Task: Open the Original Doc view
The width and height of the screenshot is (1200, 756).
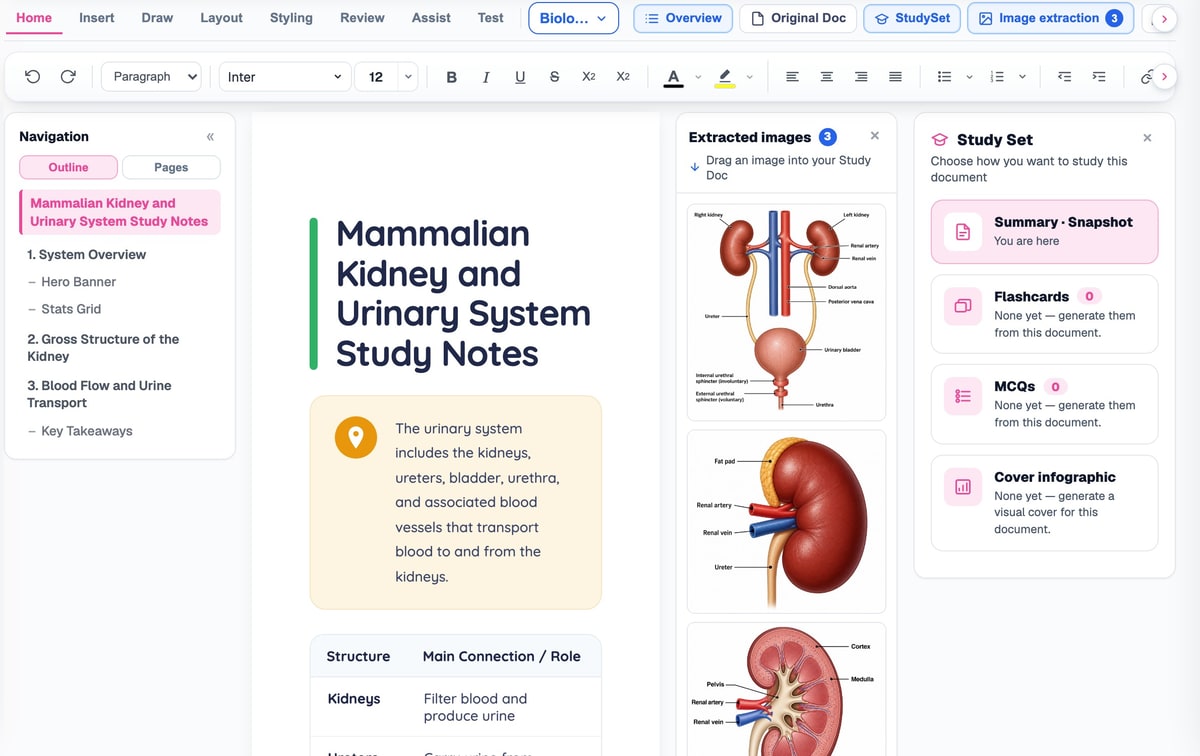Action: pyautogui.click(x=798, y=18)
